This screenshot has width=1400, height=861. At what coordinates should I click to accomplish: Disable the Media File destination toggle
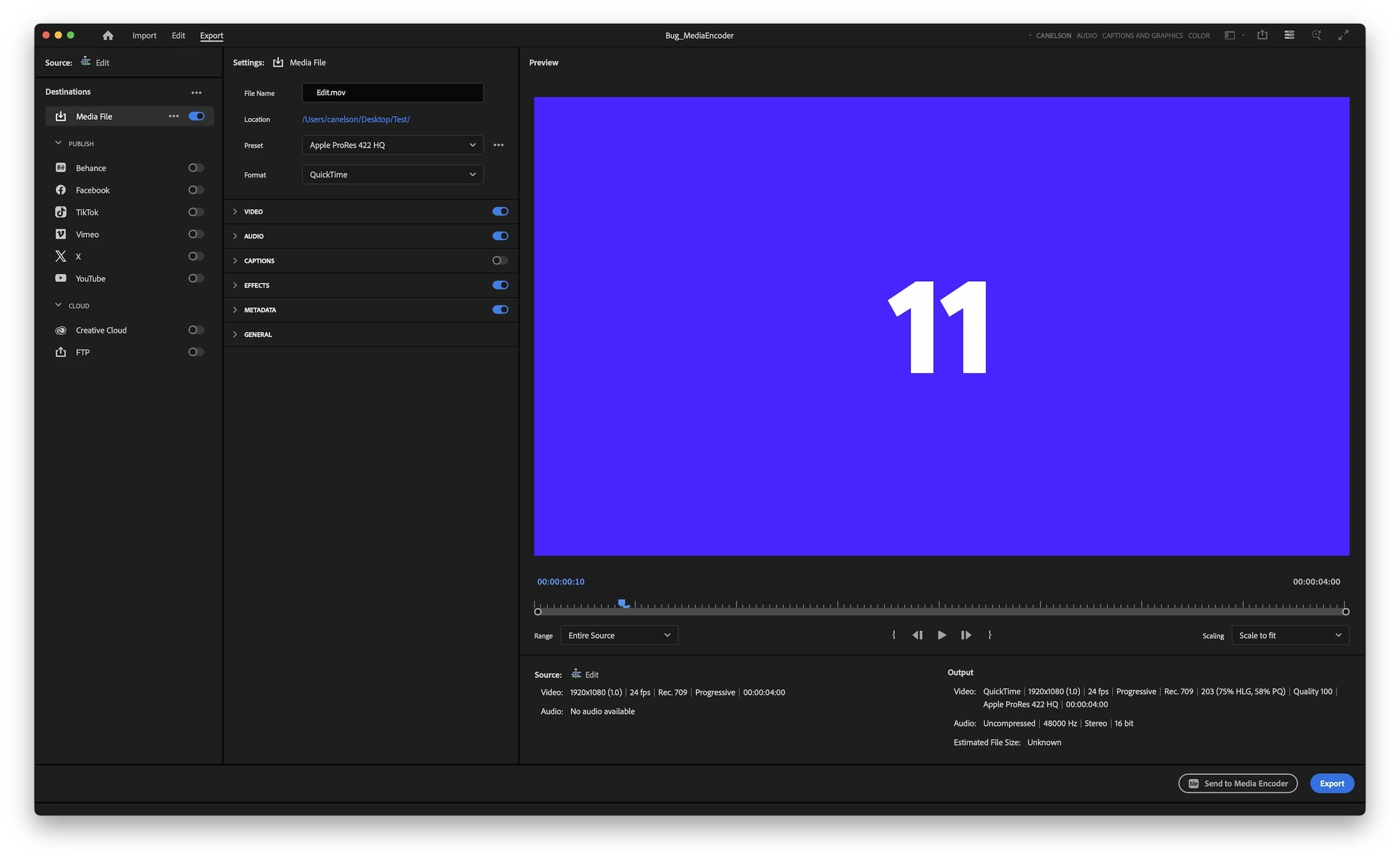pos(196,116)
